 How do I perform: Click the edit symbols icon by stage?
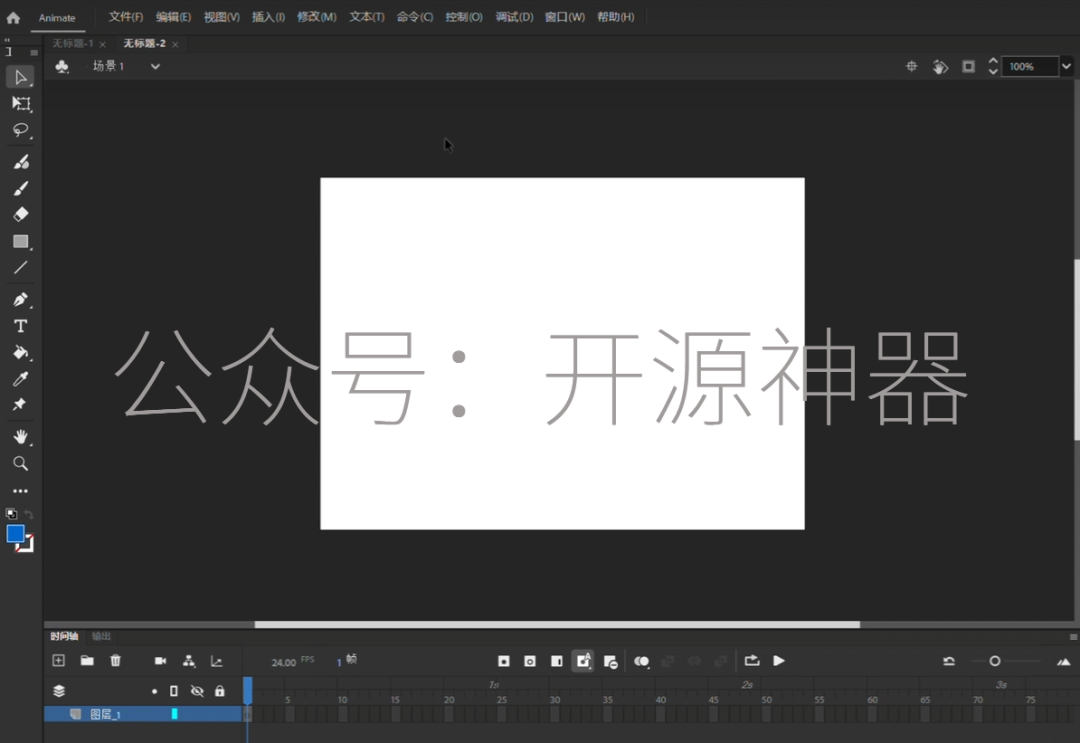coord(62,66)
